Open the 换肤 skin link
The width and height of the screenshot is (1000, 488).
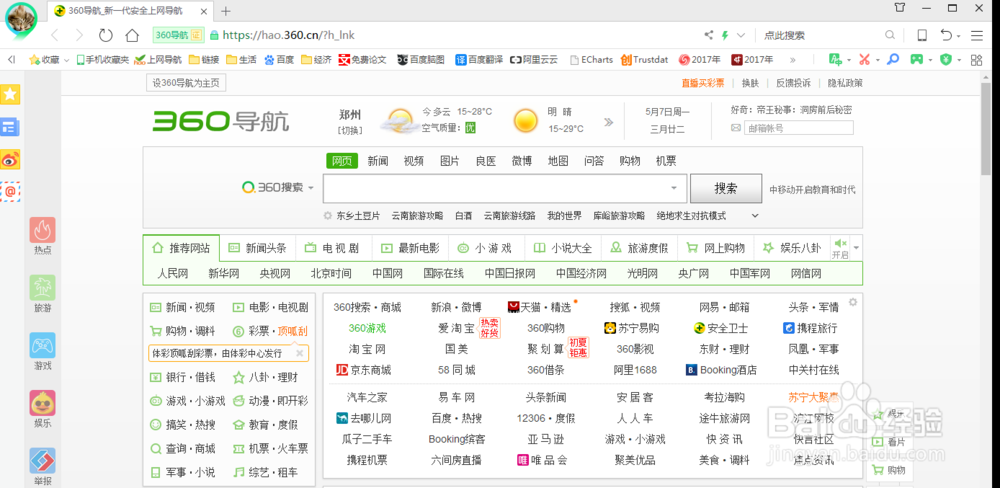click(750, 83)
